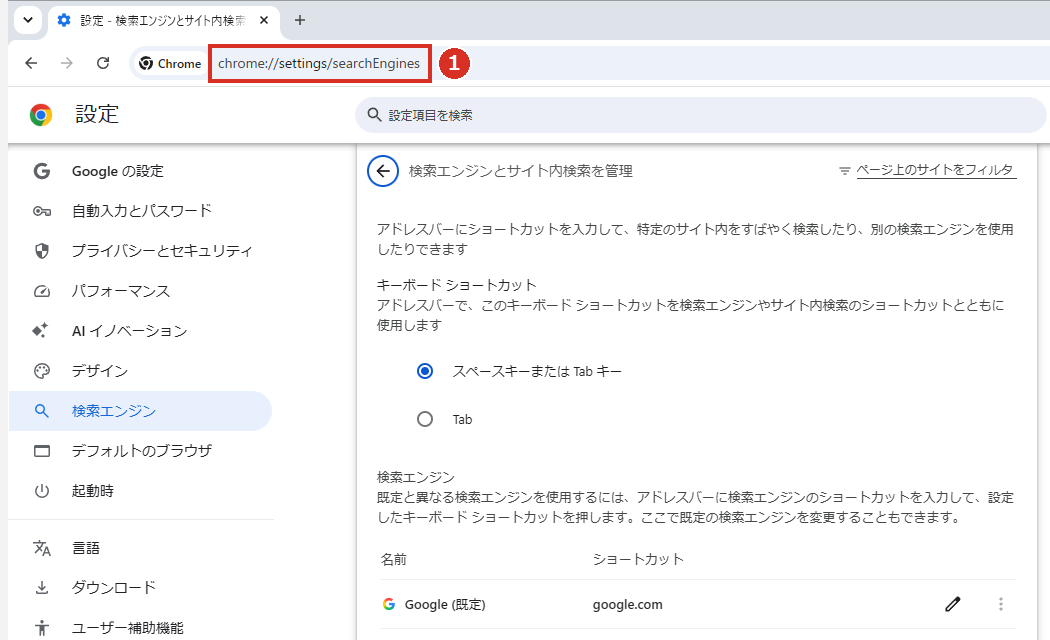The width and height of the screenshot is (1050, 640).
Task: Open a new tab with plus button
Action: pos(300,21)
